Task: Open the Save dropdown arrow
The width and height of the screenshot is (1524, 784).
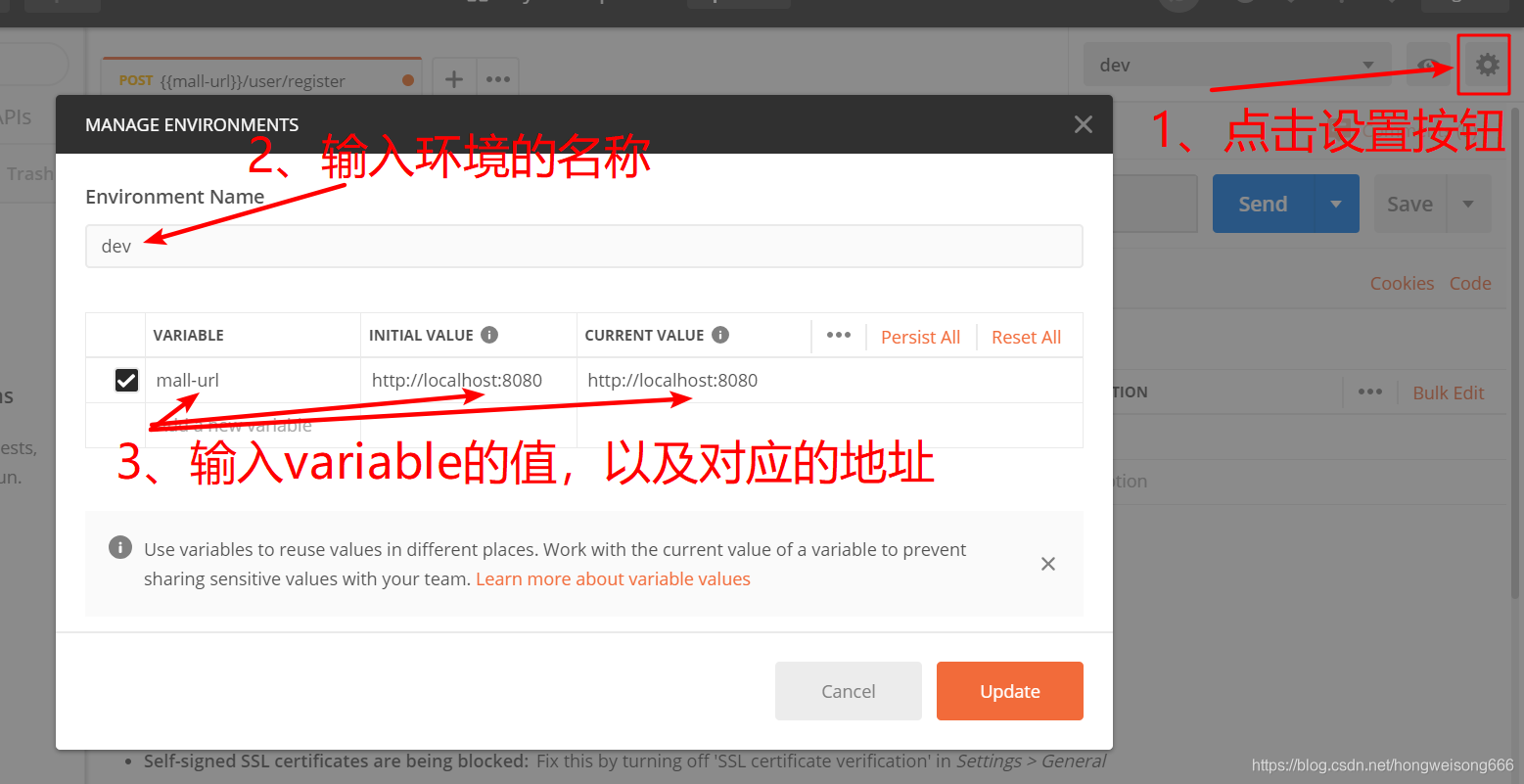Action: click(x=1468, y=204)
